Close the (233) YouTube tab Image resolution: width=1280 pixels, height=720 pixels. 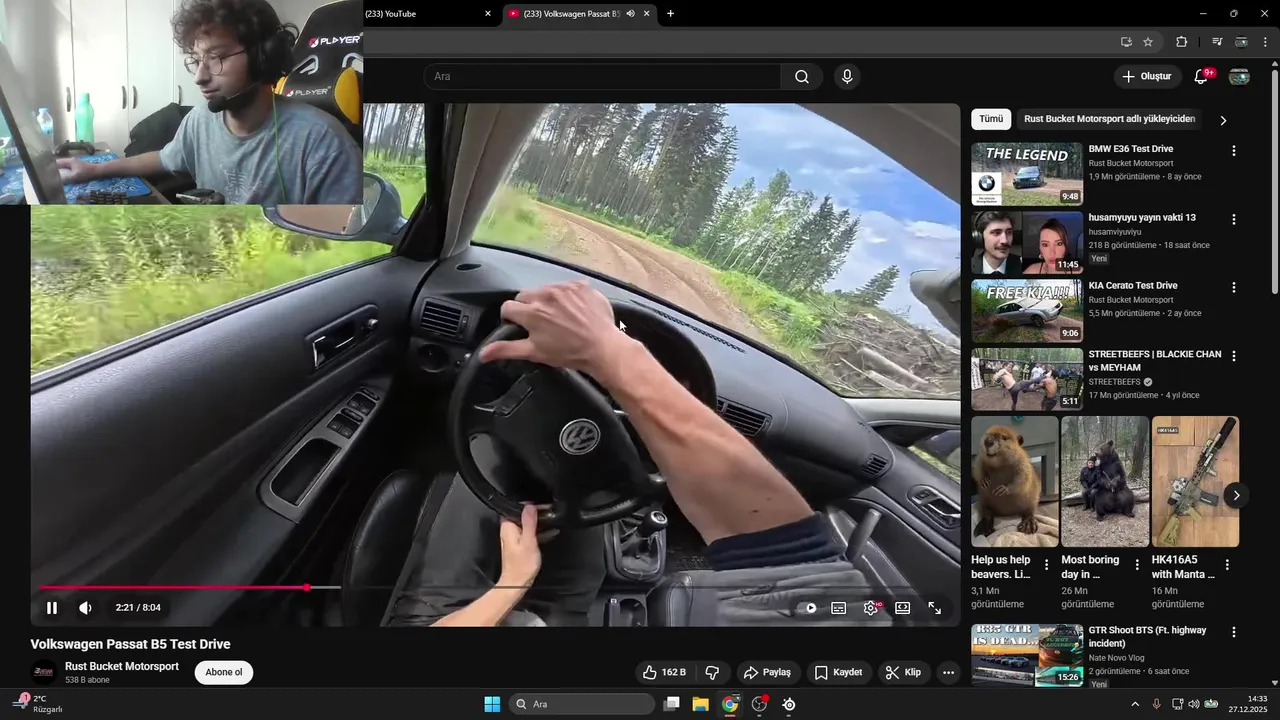point(488,14)
